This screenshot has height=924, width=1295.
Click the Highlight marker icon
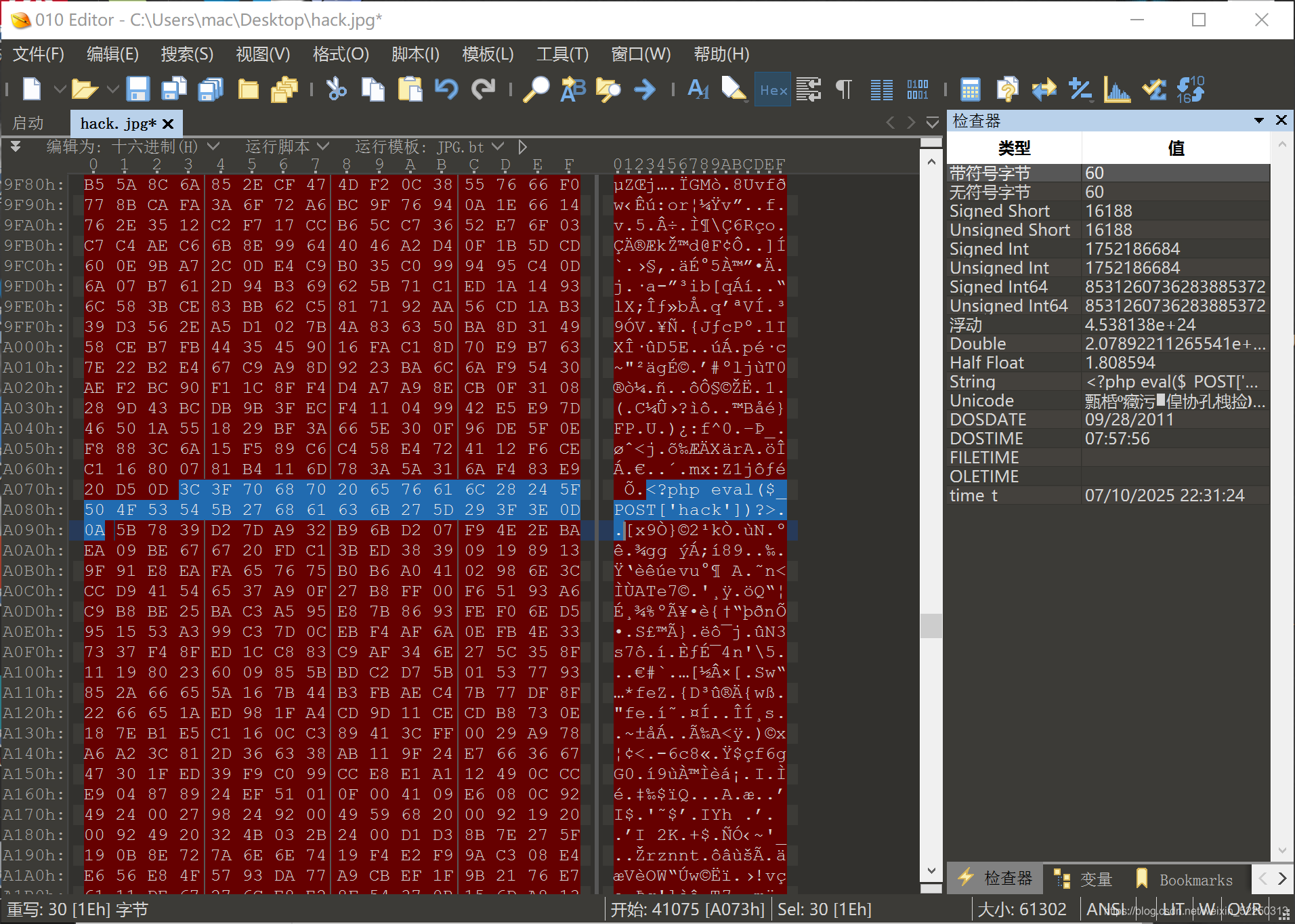point(734,89)
